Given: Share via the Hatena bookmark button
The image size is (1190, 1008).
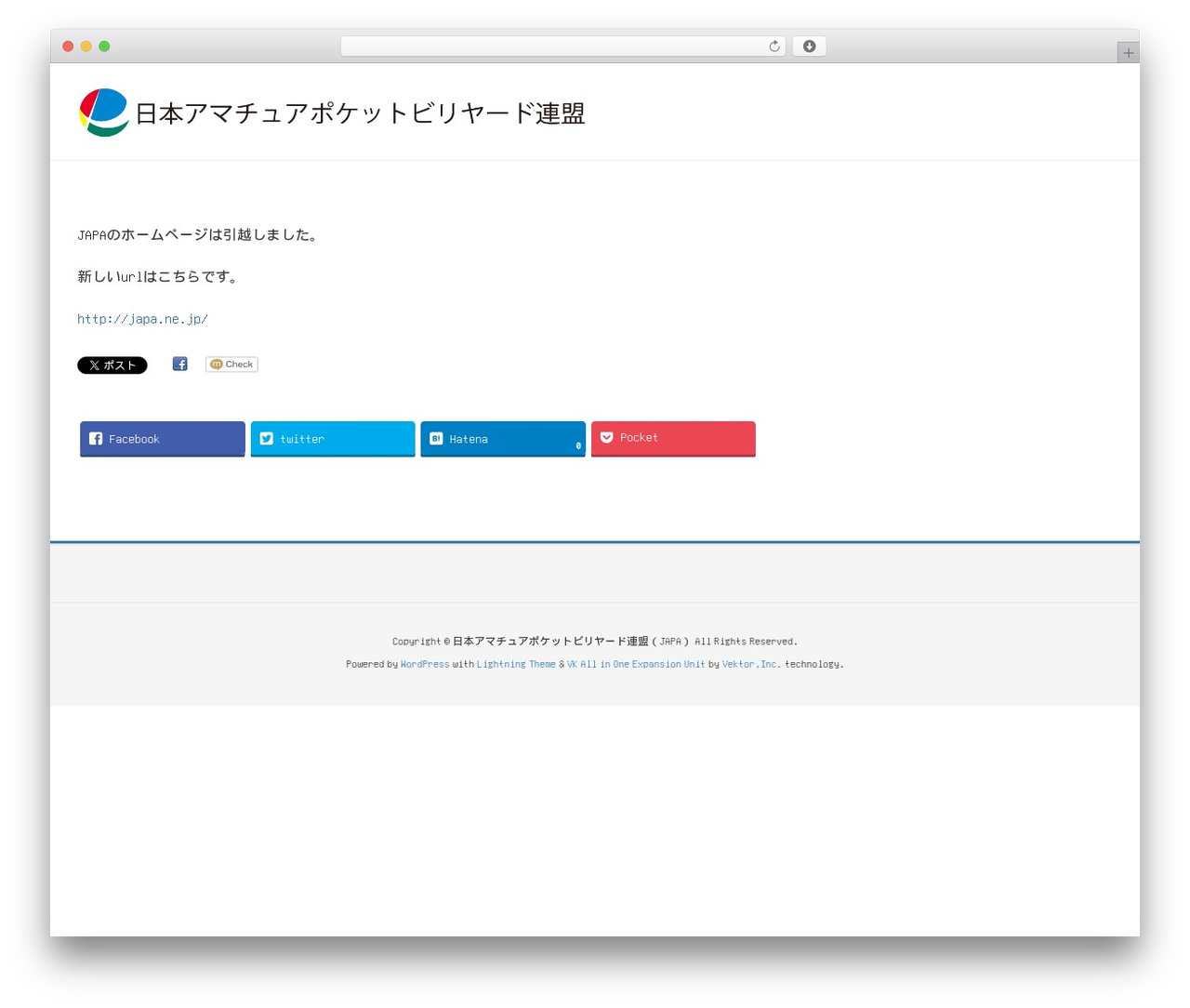Looking at the screenshot, I should coord(503,439).
